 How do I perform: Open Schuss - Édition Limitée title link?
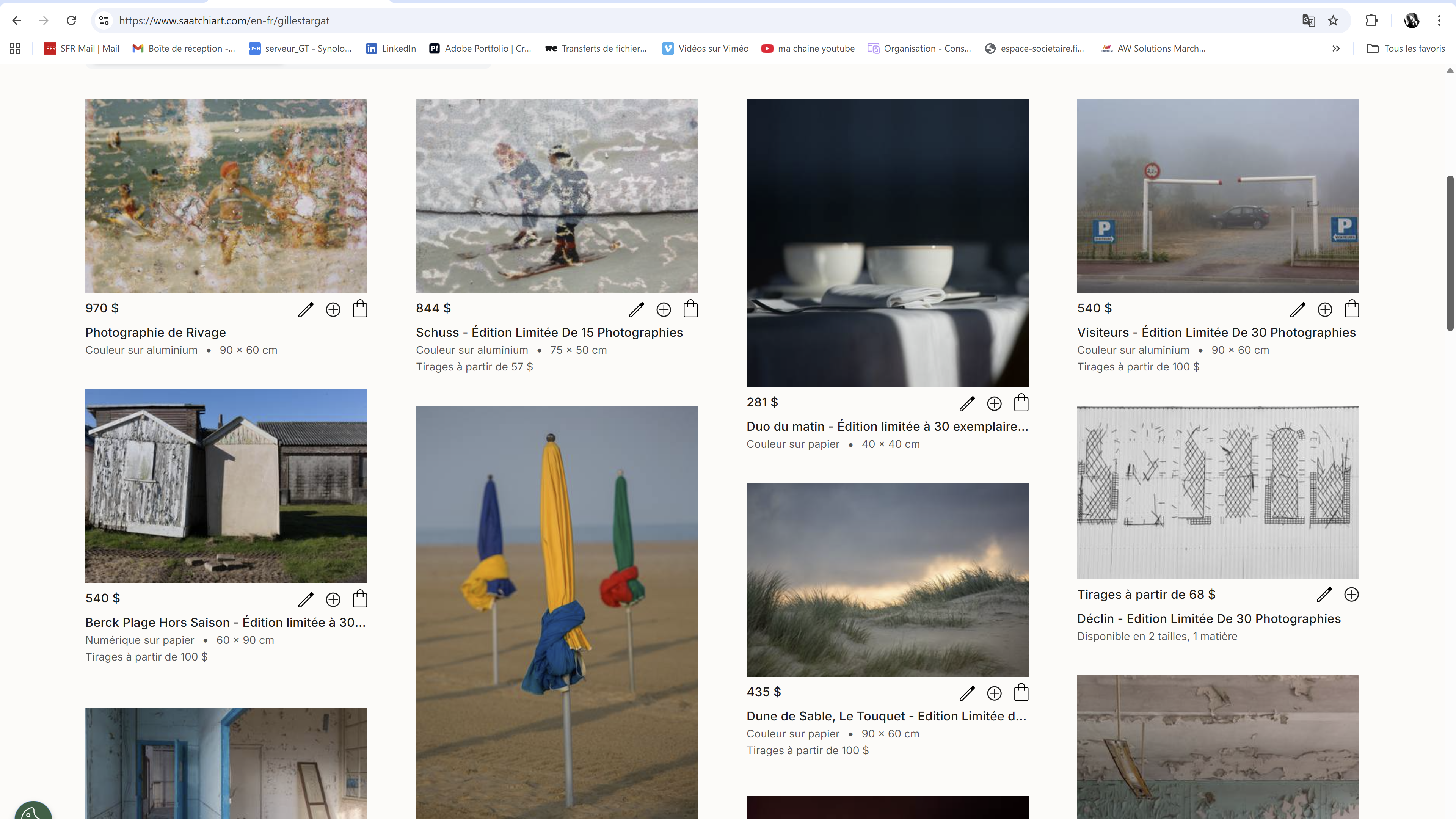(x=549, y=333)
